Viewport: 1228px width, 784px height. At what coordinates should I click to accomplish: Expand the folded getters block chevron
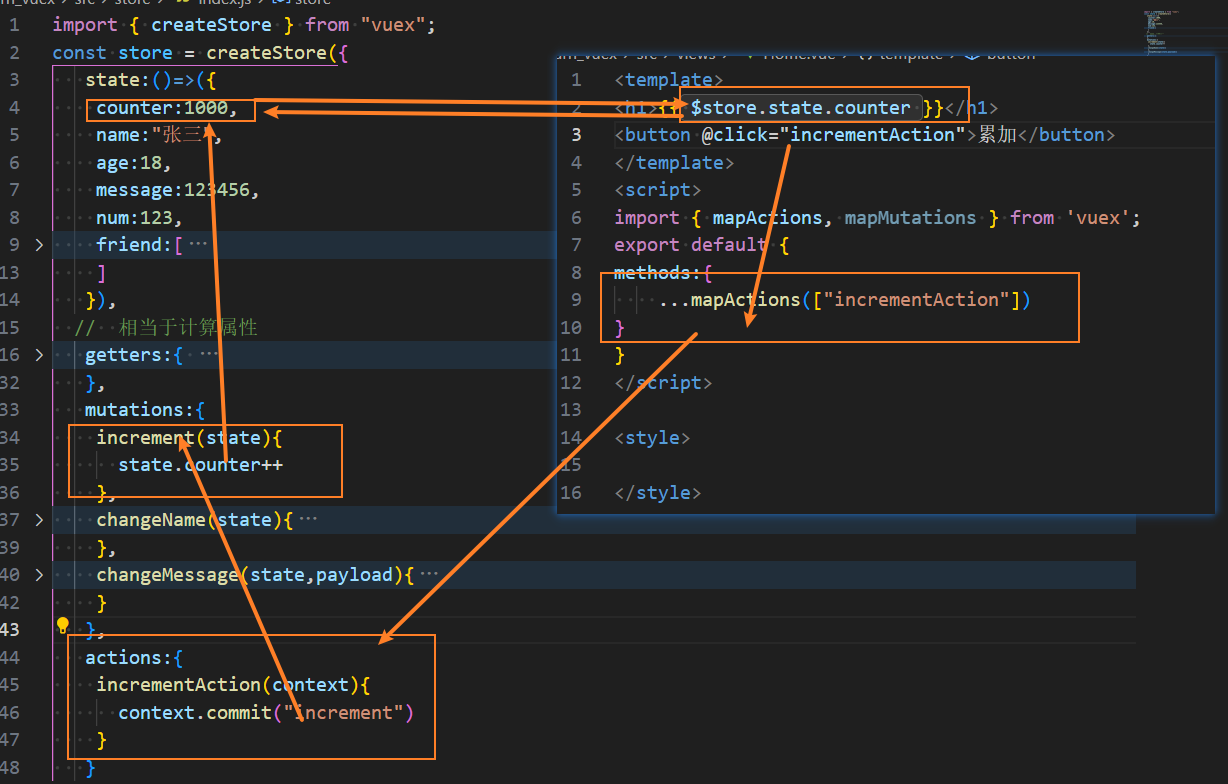click(x=39, y=354)
